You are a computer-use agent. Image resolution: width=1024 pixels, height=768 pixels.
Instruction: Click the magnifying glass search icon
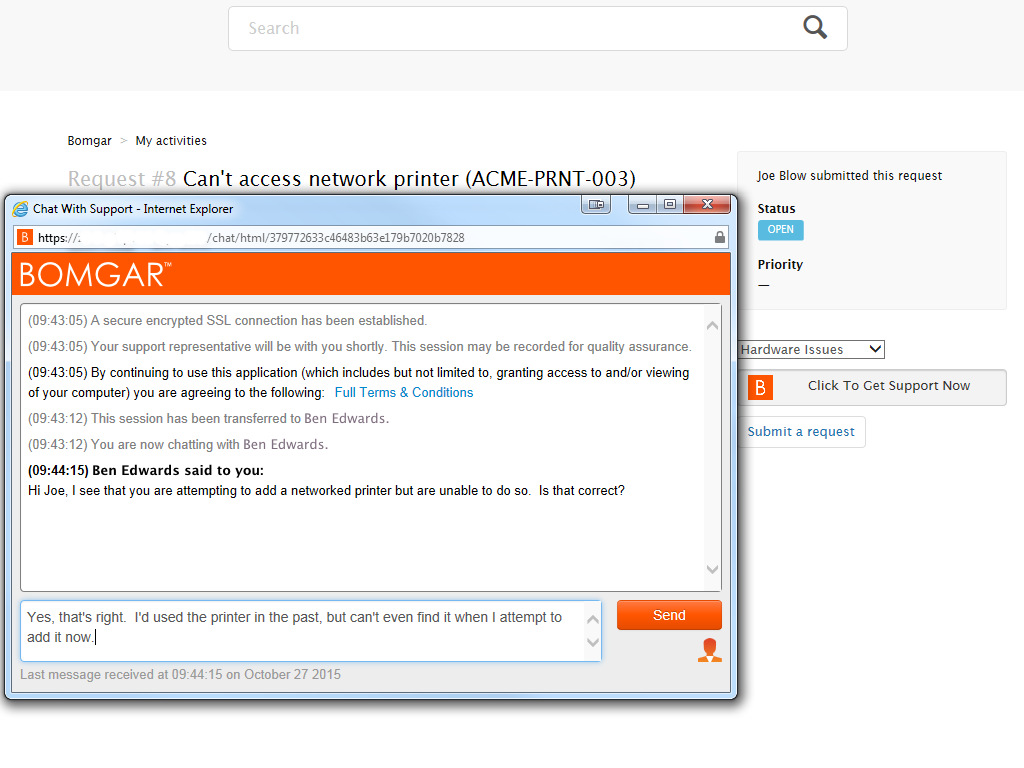pyautogui.click(x=814, y=27)
